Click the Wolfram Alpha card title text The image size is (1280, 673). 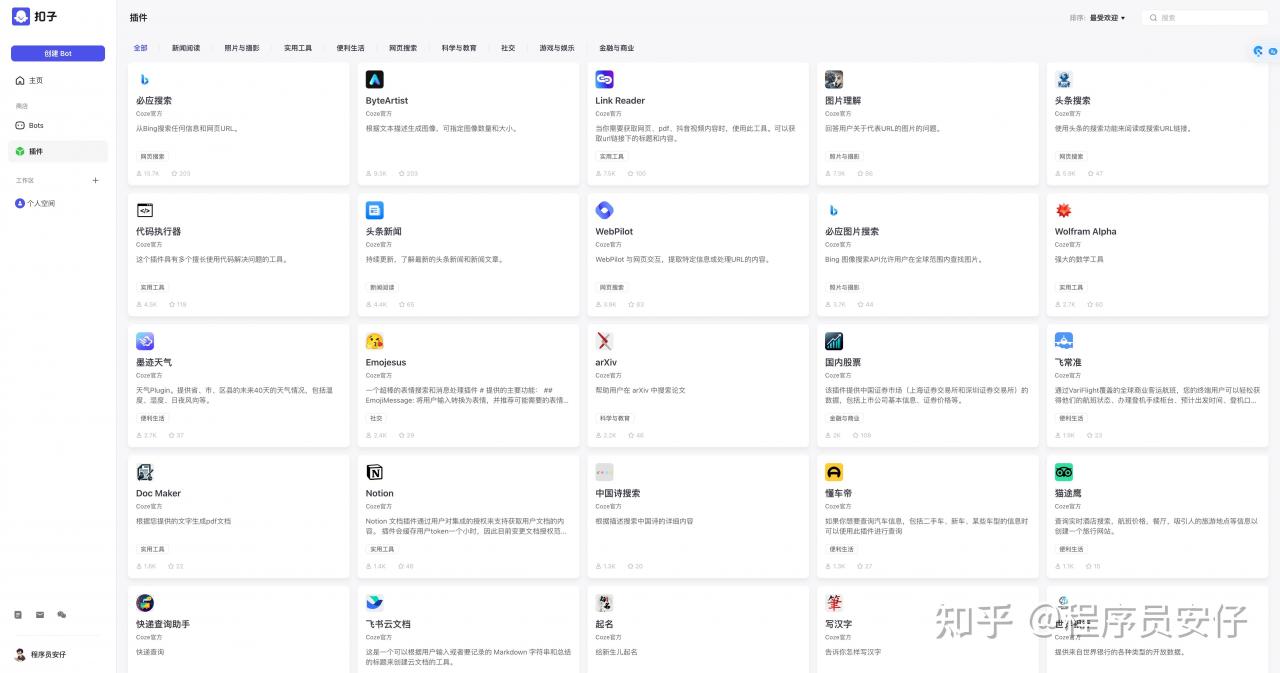(1086, 232)
